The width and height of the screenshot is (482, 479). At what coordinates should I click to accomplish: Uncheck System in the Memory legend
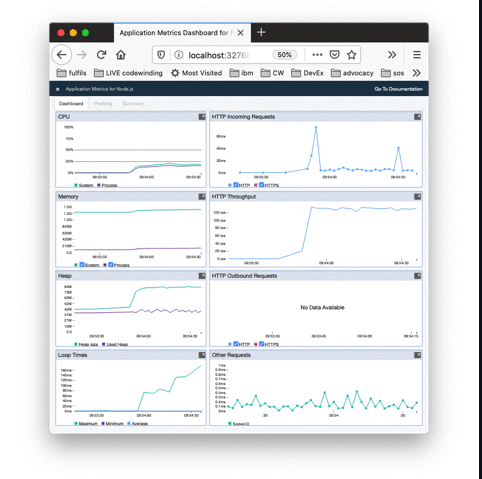[x=82, y=265]
